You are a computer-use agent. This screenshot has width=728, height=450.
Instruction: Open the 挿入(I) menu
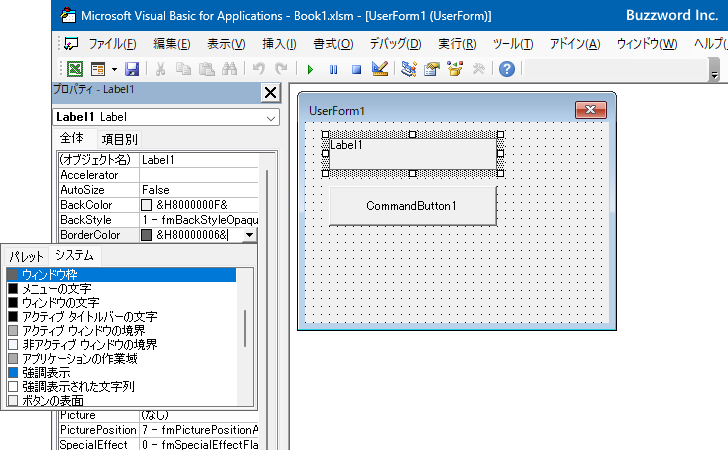[279, 44]
